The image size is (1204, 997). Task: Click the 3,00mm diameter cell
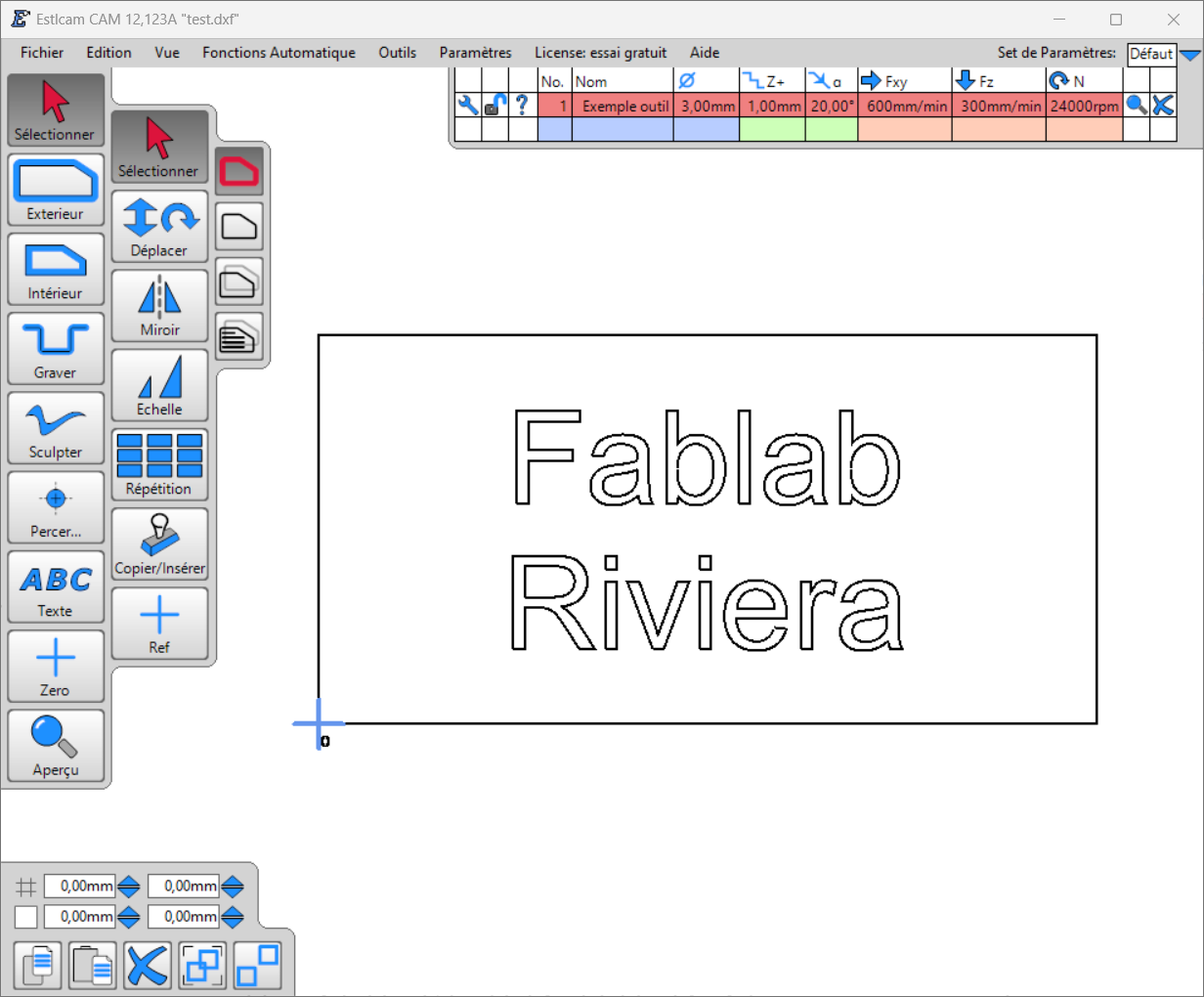point(707,106)
